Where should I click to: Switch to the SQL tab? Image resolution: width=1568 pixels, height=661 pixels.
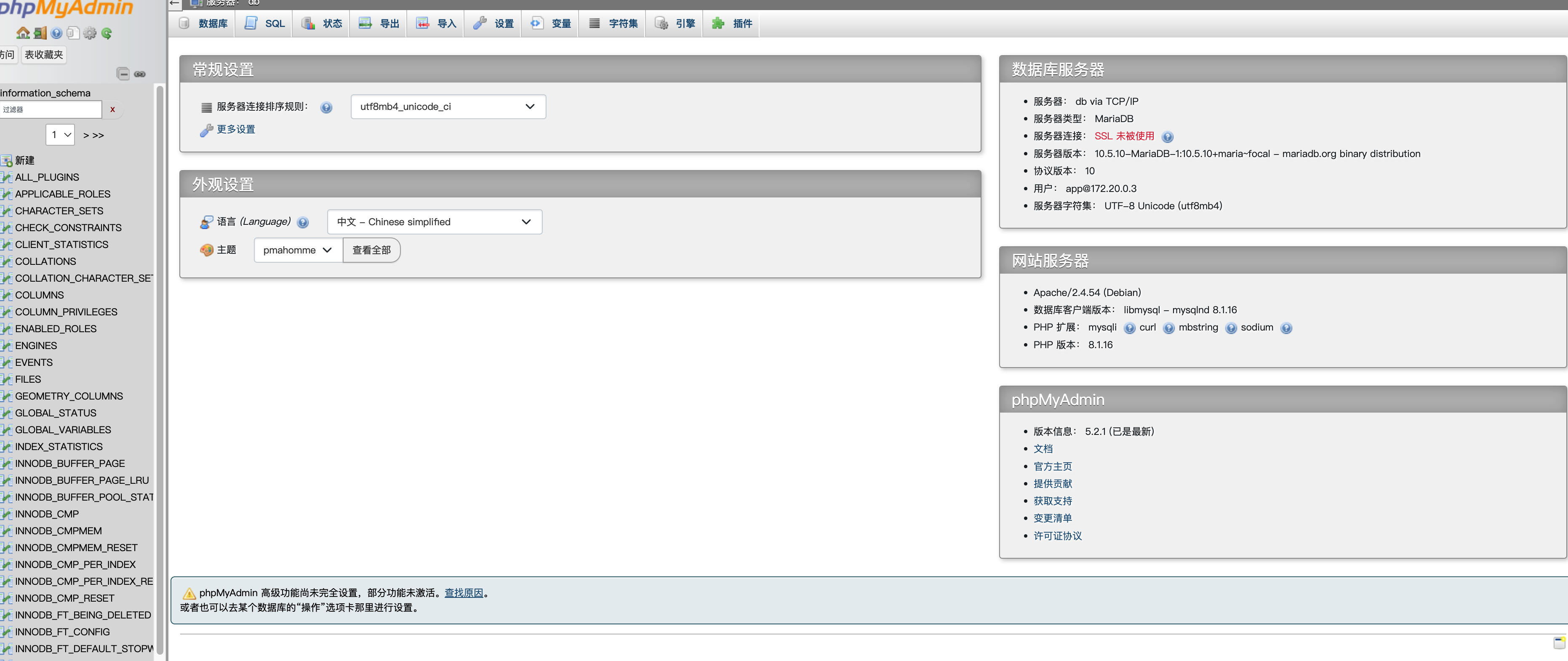264,23
